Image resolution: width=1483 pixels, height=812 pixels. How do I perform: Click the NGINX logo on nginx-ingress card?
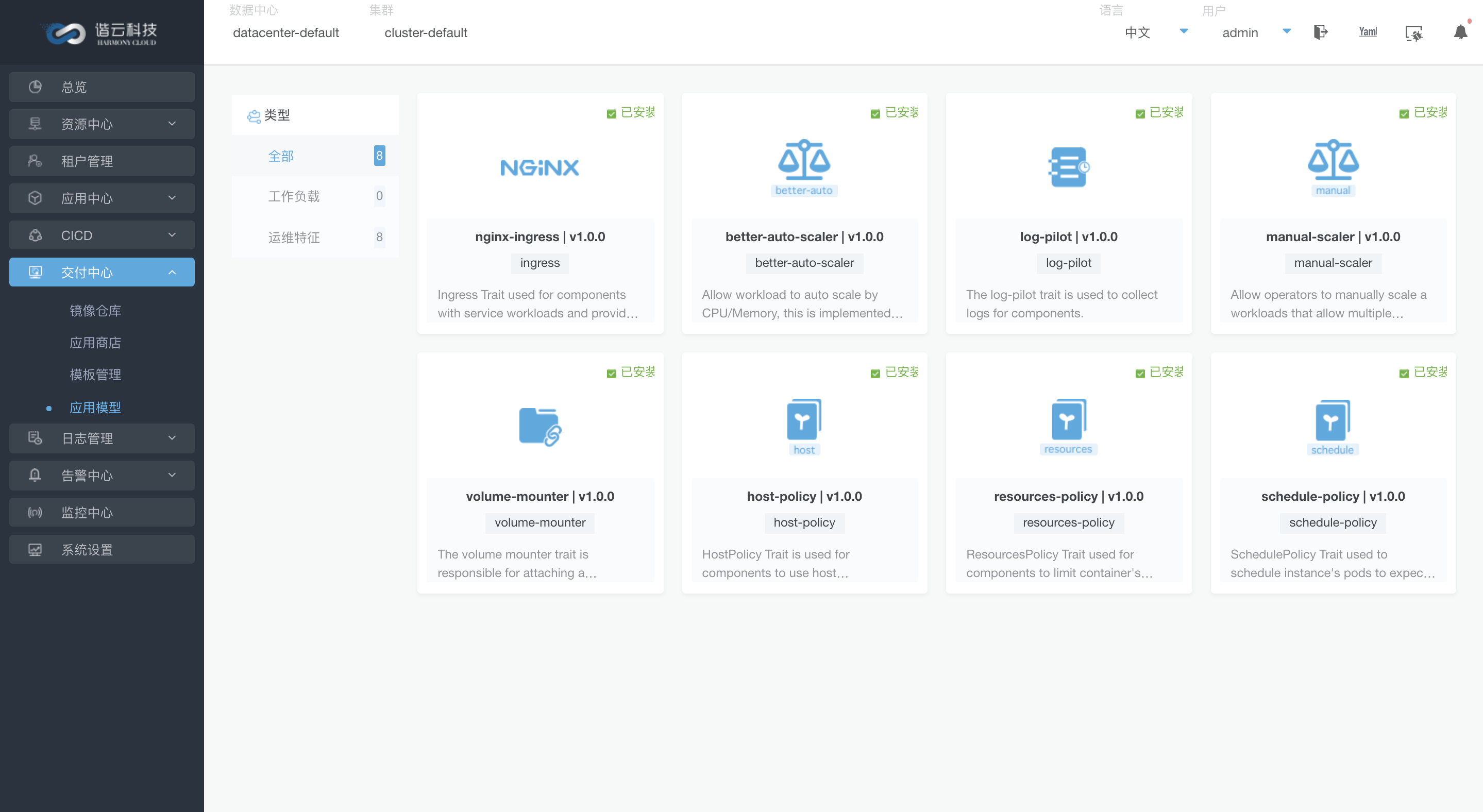coord(540,167)
